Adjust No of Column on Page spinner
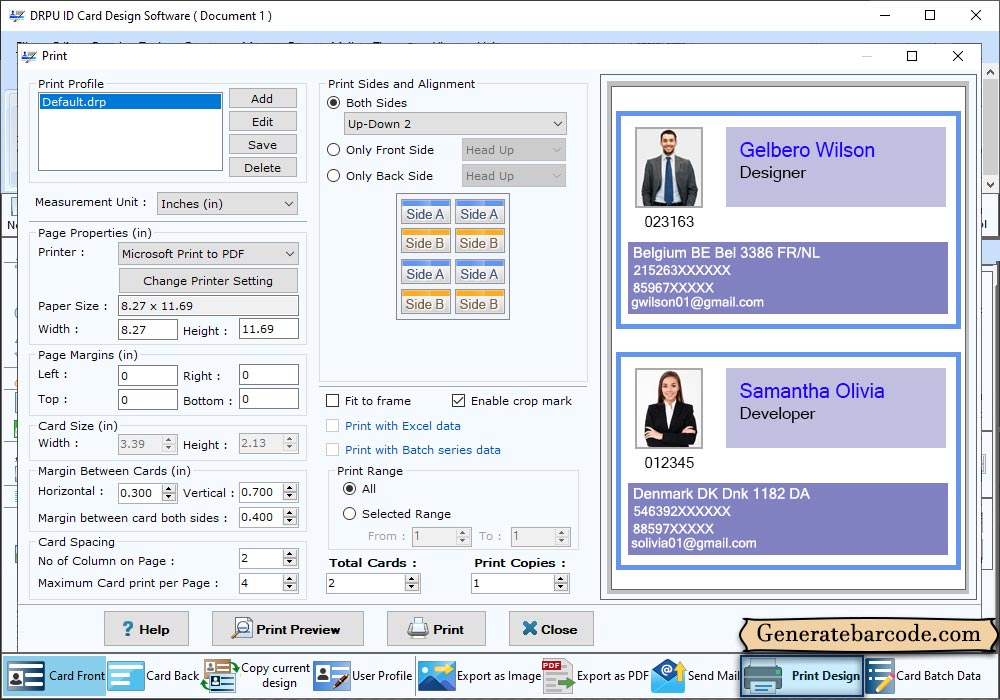Screen dimensions: 1000x700 click(x=290, y=558)
